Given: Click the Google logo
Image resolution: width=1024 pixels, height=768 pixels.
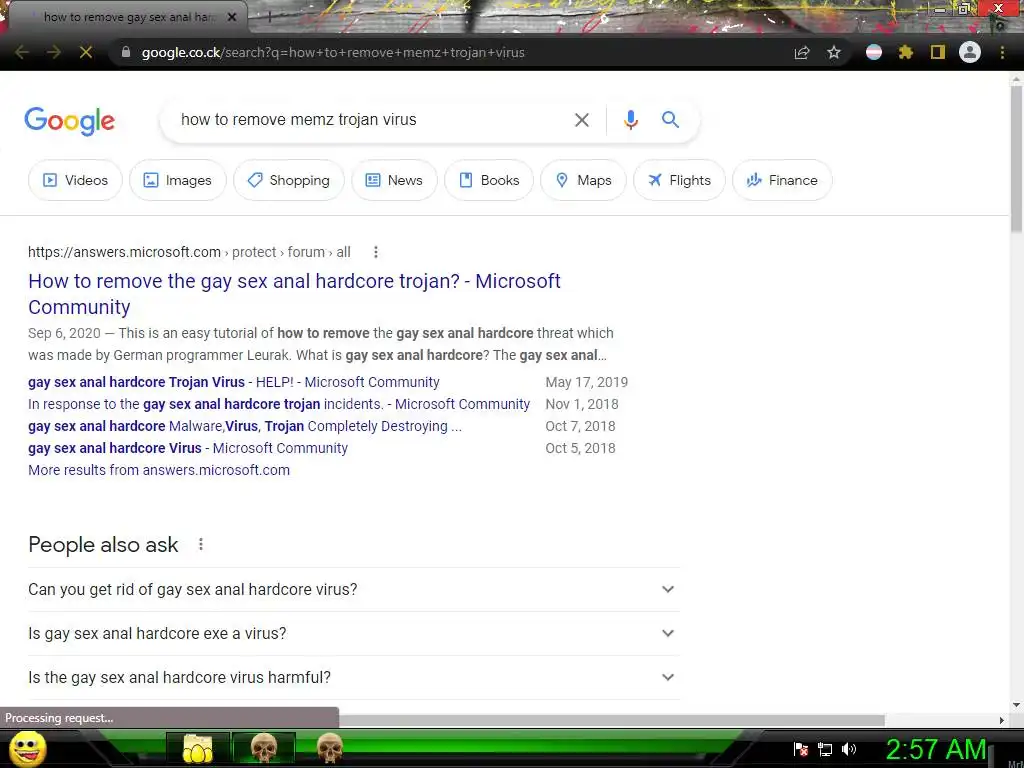Looking at the screenshot, I should tap(69, 121).
